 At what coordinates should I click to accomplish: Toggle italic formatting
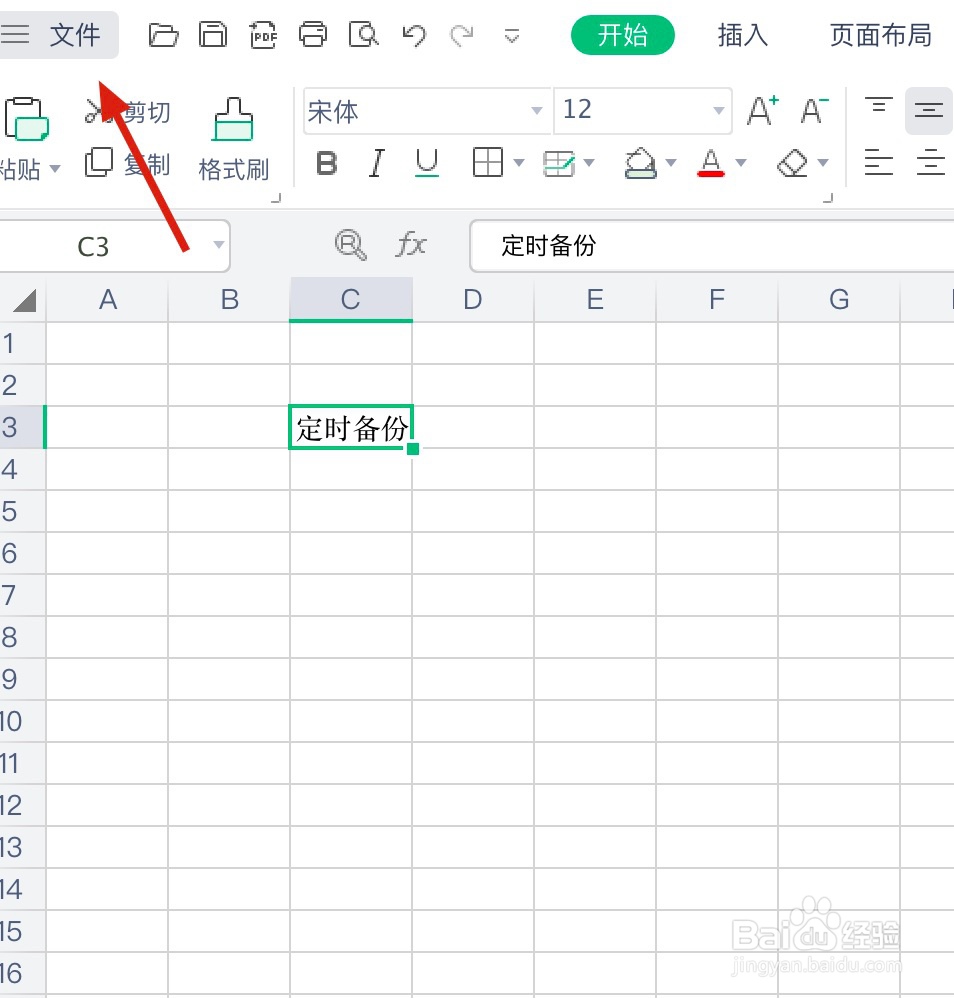pos(377,164)
